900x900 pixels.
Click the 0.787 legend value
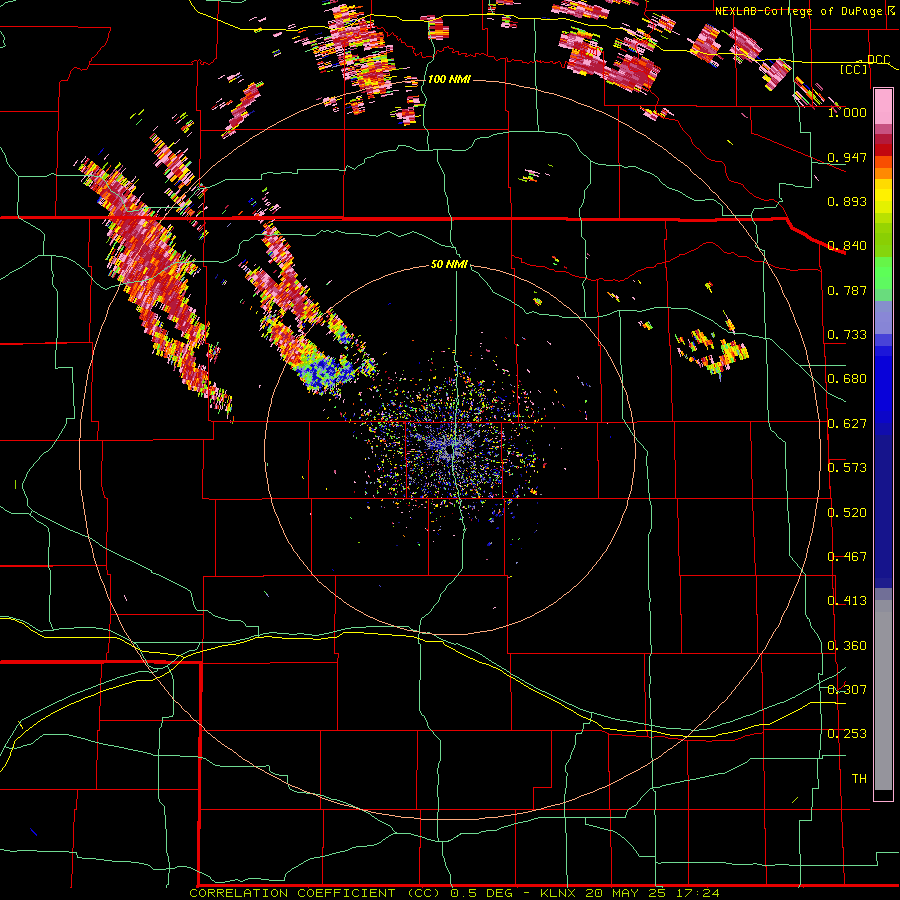tap(847, 290)
